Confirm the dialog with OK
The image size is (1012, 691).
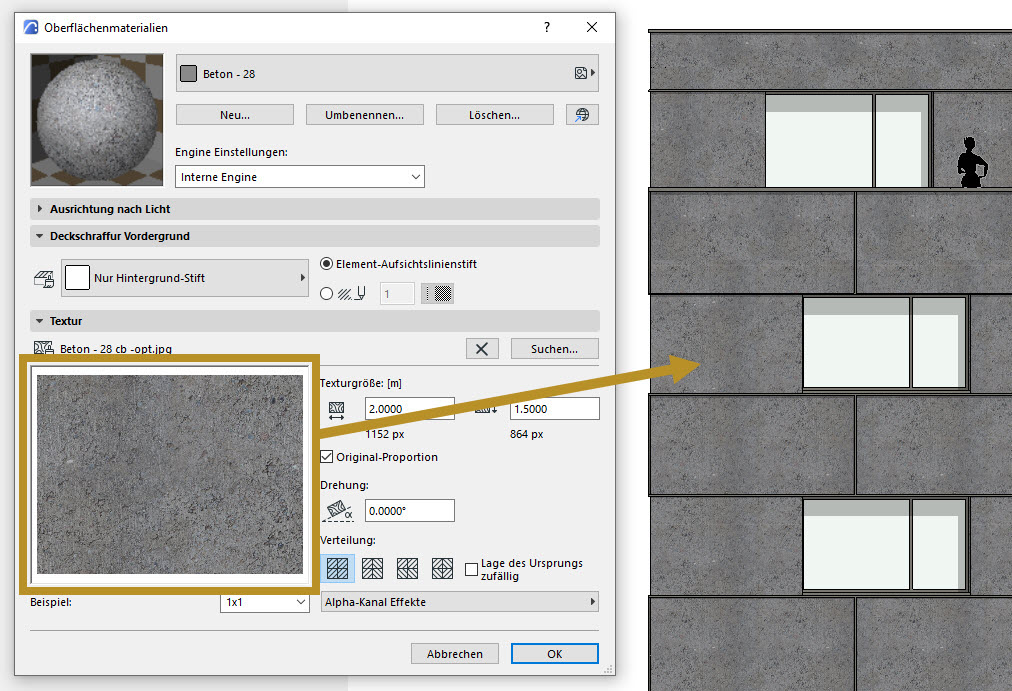[x=555, y=654]
